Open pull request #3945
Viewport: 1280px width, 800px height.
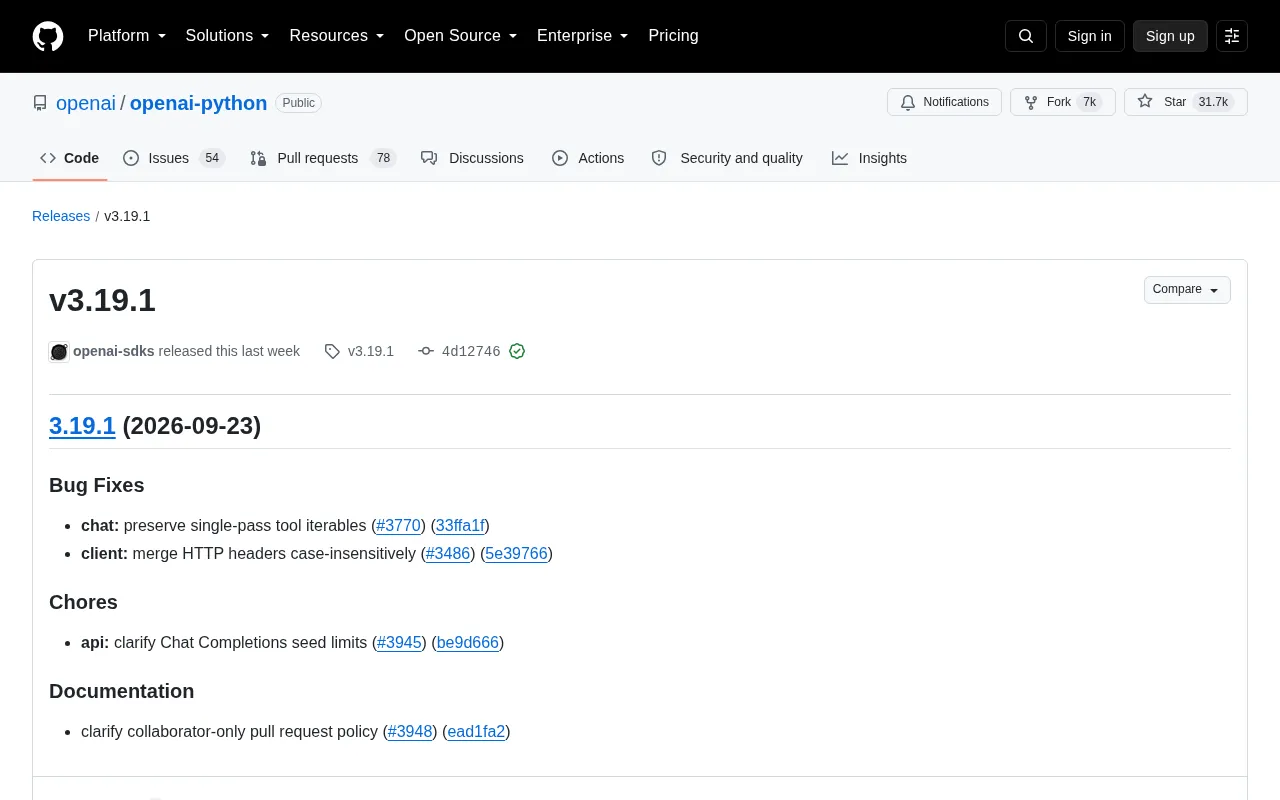click(x=399, y=642)
